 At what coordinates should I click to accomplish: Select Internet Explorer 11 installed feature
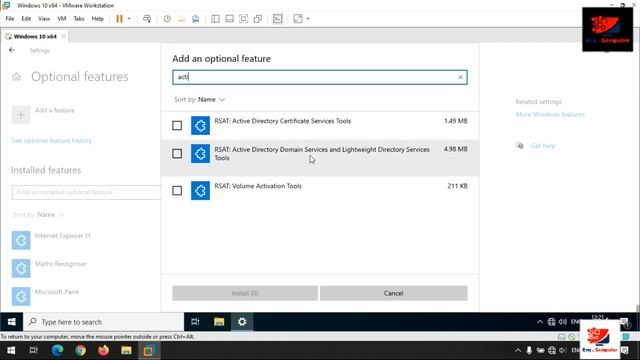tap(51, 240)
